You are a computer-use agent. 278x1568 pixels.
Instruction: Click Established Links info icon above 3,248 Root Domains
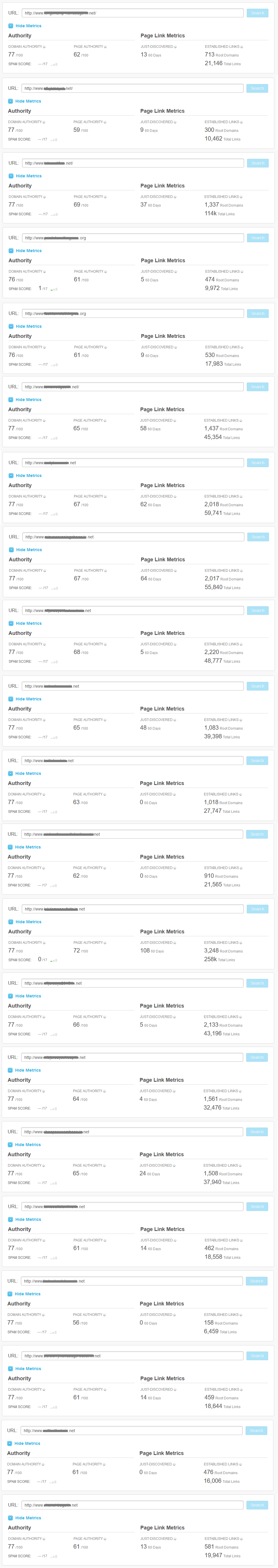(240, 943)
